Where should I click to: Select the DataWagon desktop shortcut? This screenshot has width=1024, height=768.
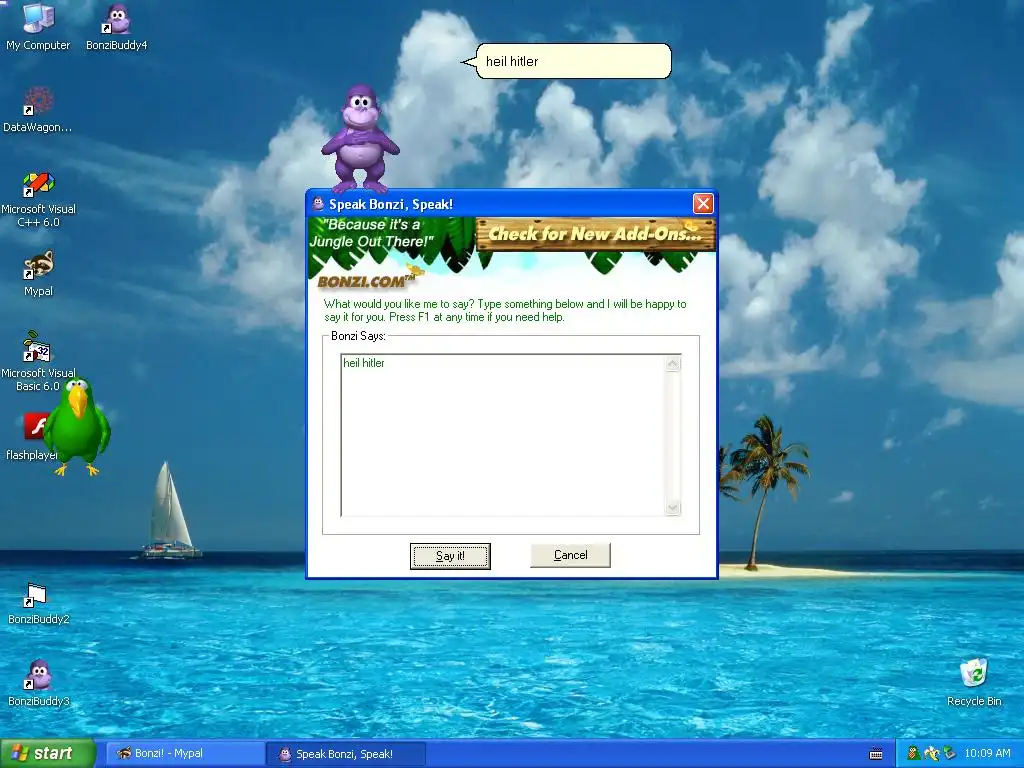[x=38, y=108]
